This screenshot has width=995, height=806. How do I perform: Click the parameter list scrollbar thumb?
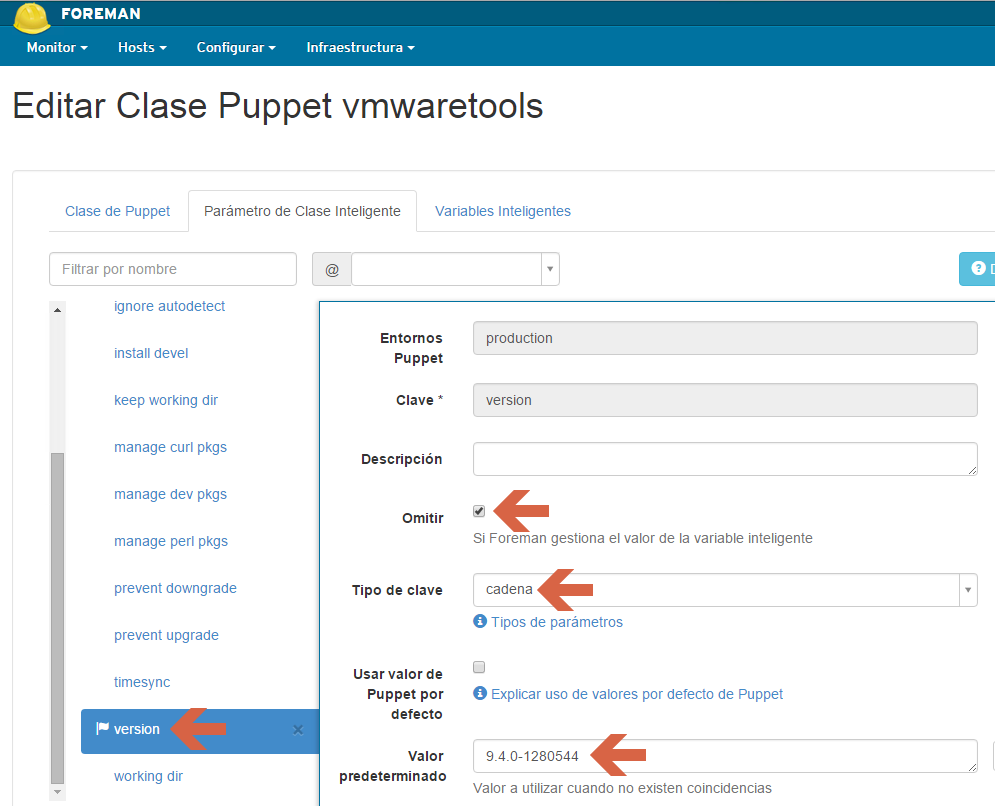[57, 618]
